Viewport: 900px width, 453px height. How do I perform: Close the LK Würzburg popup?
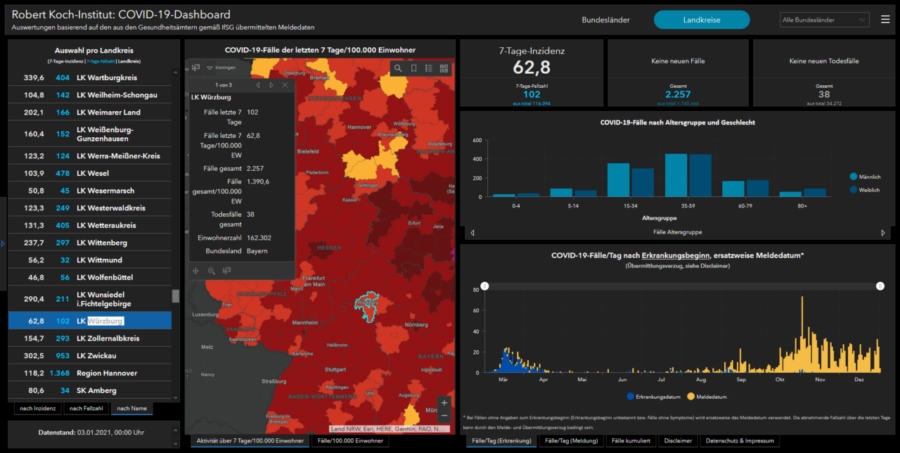(287, 85)
